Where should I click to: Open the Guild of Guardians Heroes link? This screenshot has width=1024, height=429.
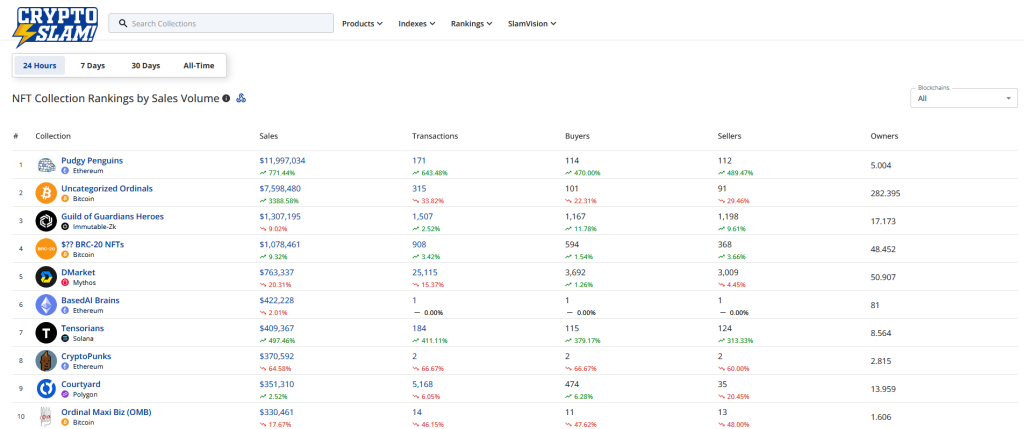[x=112, y=216]
